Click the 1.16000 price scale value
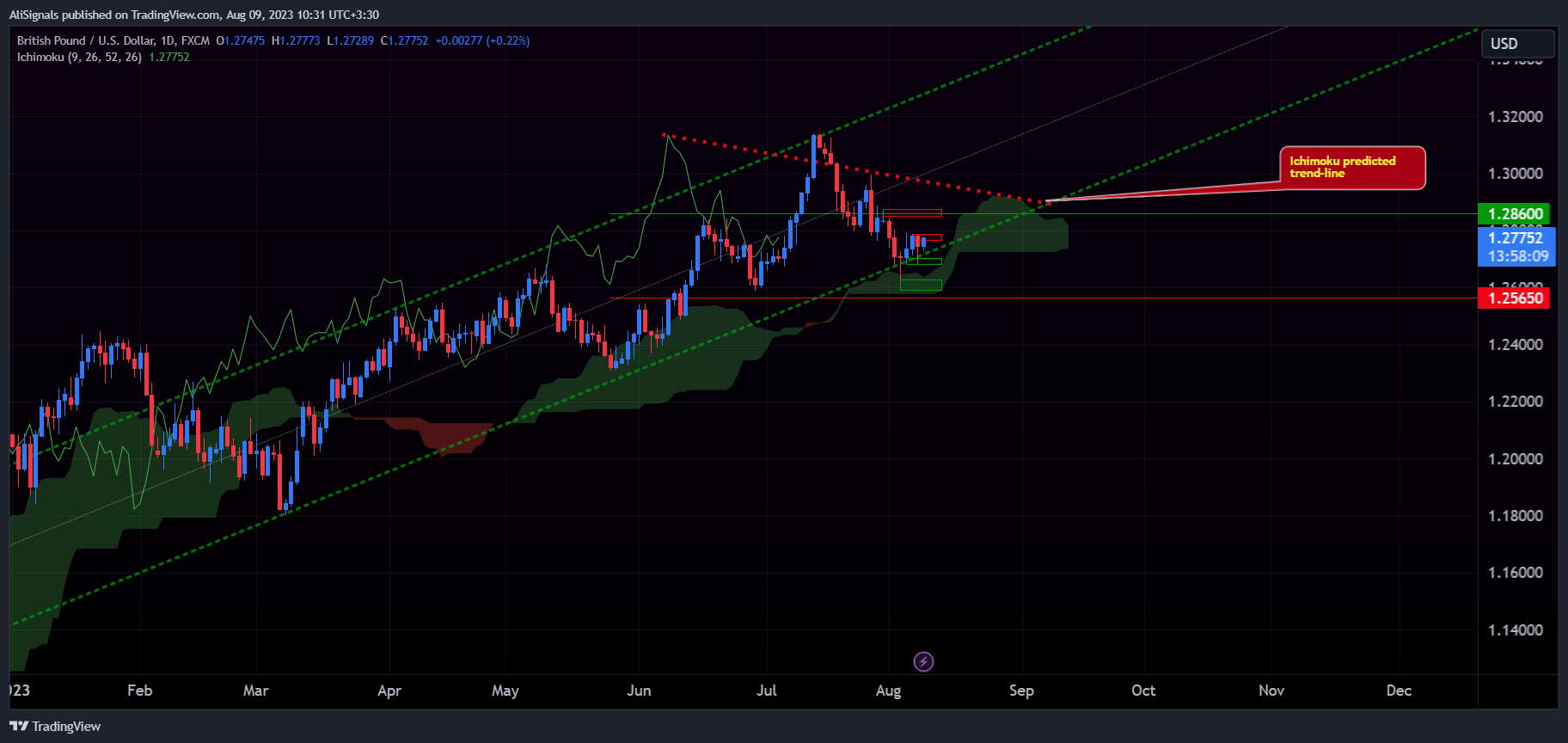 tap(1516, 573)
